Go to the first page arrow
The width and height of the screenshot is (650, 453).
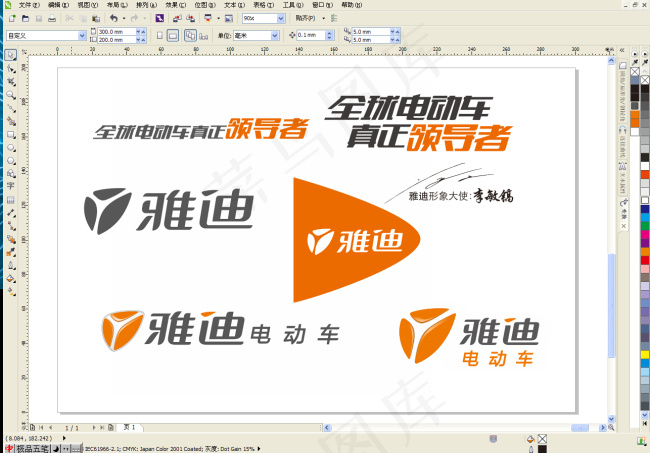click(x=41, y=427)
